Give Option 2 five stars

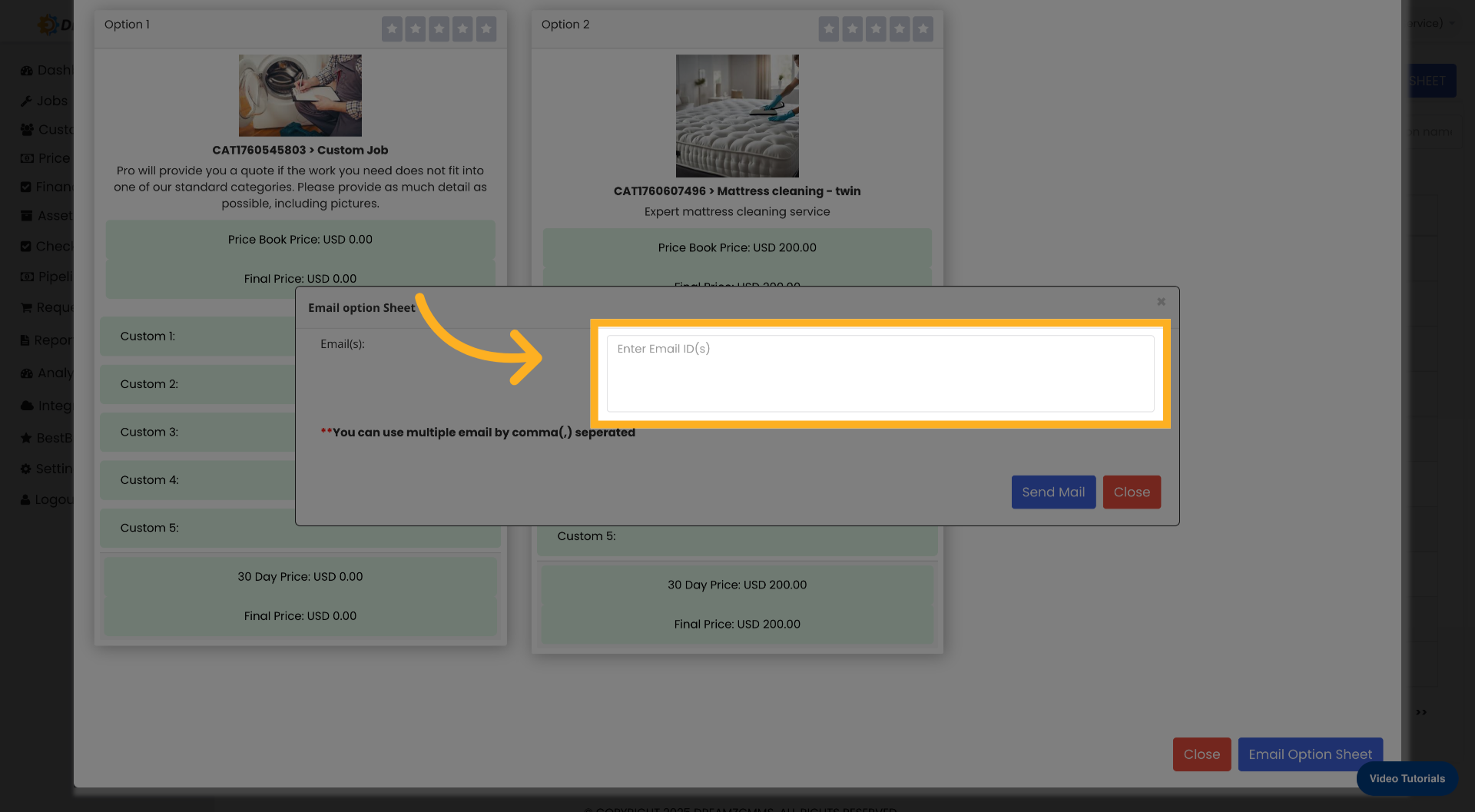922,29
